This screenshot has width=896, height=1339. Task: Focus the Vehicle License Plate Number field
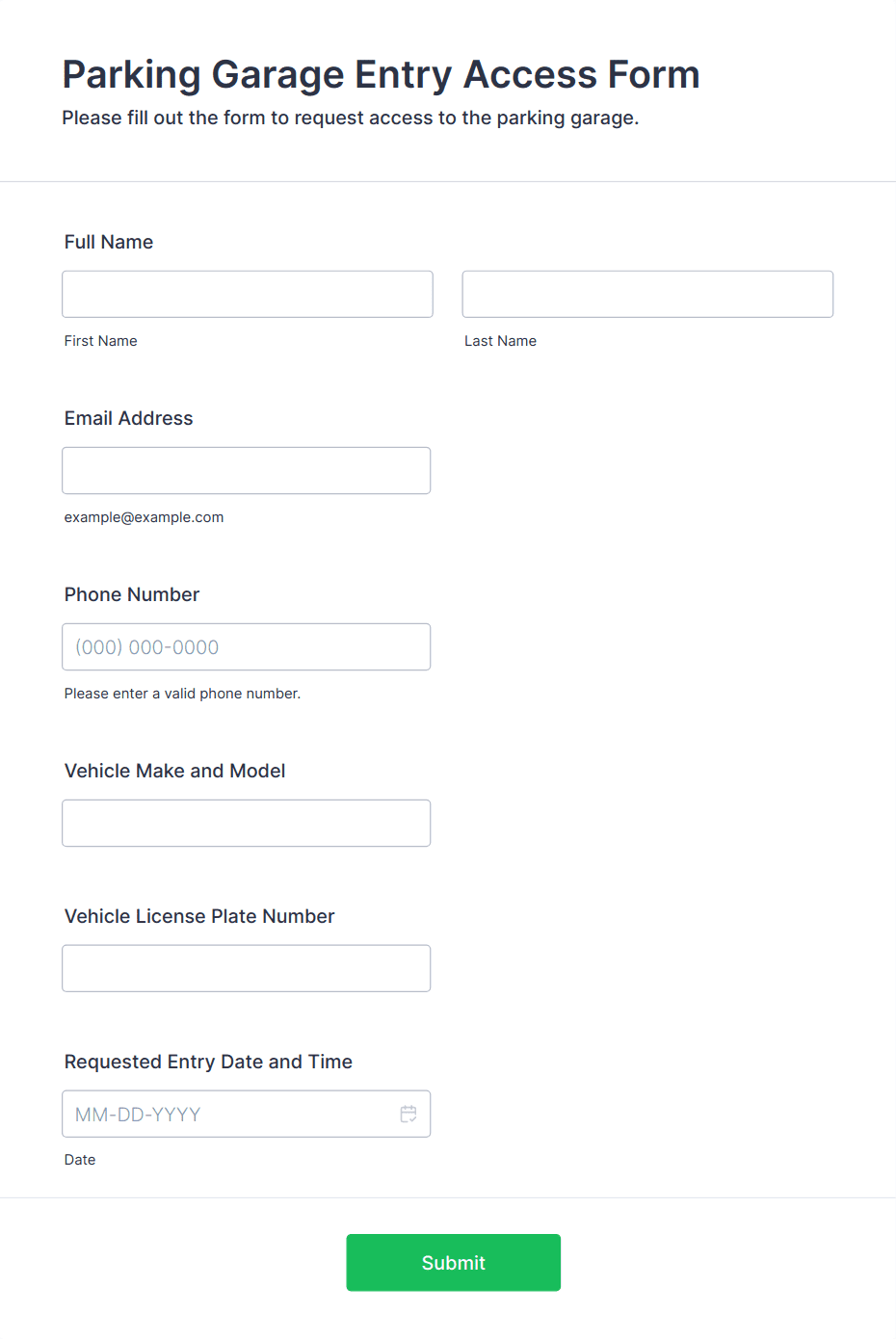(x=247, y=968)
